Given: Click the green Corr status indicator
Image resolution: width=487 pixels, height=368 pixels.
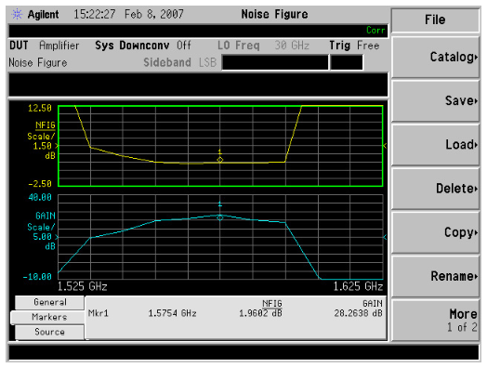Looking at the screenshot, I should tap(376, 30).
